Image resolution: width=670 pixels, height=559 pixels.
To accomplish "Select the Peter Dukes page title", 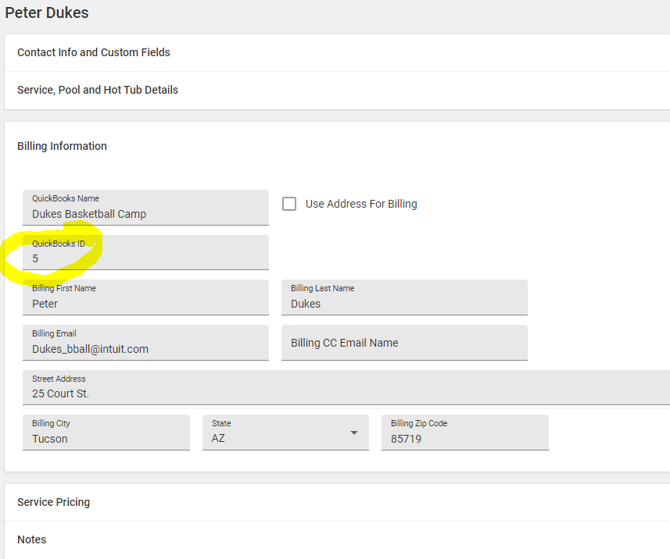I will [47, 13].
